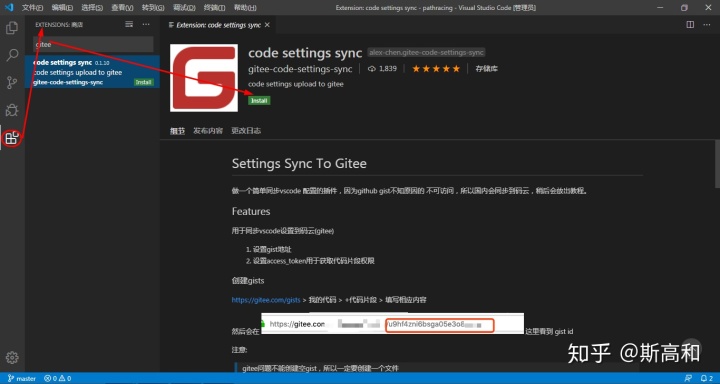Open the 编辑(E) menu
Image resolution: width=720 pixels, height=384 pixels.
tap(62, 8)
